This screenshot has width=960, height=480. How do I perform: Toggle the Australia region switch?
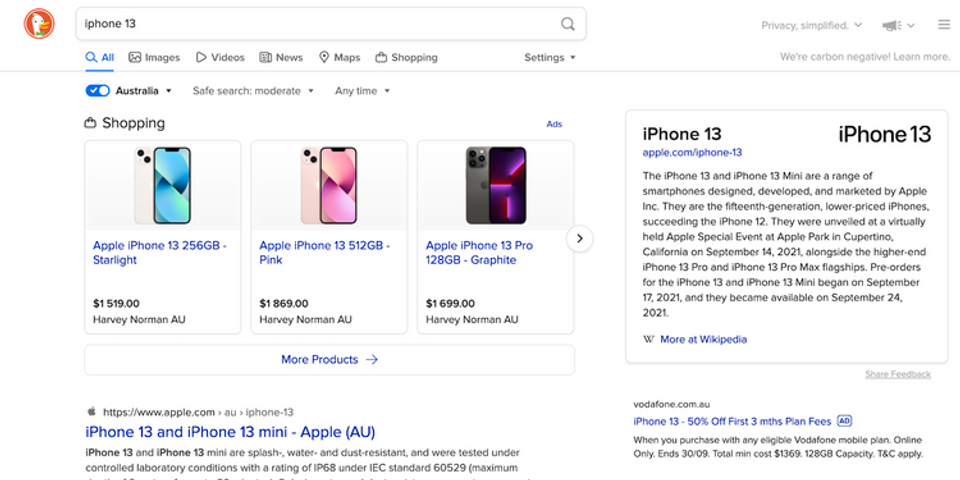coord(97,91)
